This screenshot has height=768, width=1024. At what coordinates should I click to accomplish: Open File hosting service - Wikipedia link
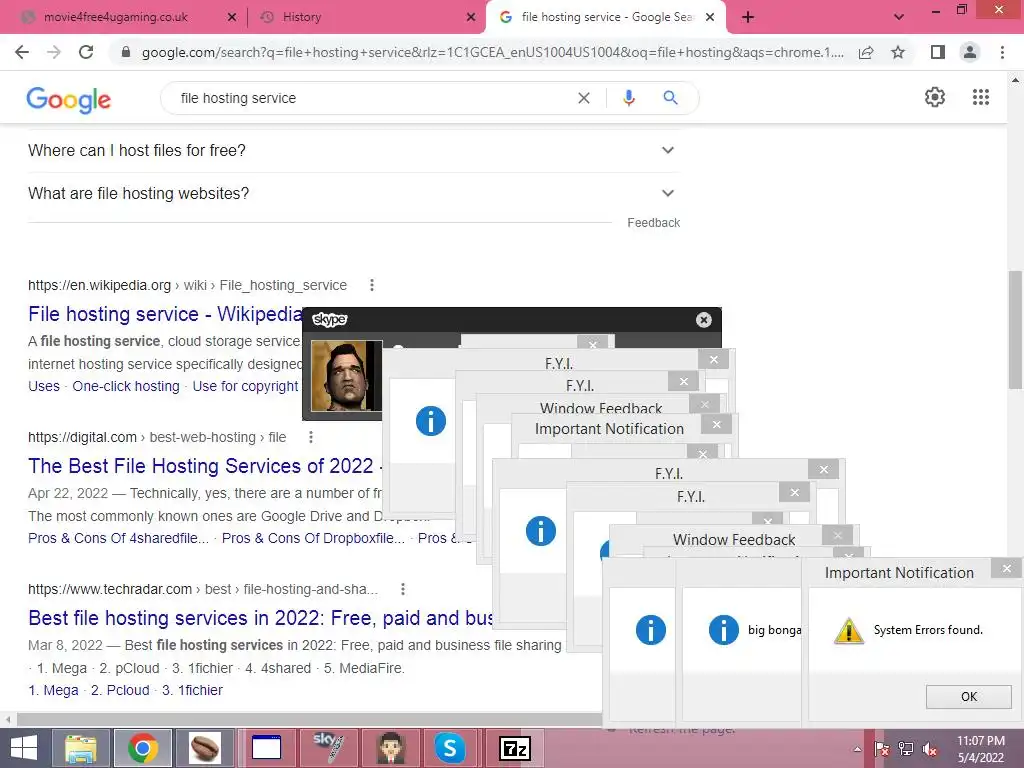point(165,314)
